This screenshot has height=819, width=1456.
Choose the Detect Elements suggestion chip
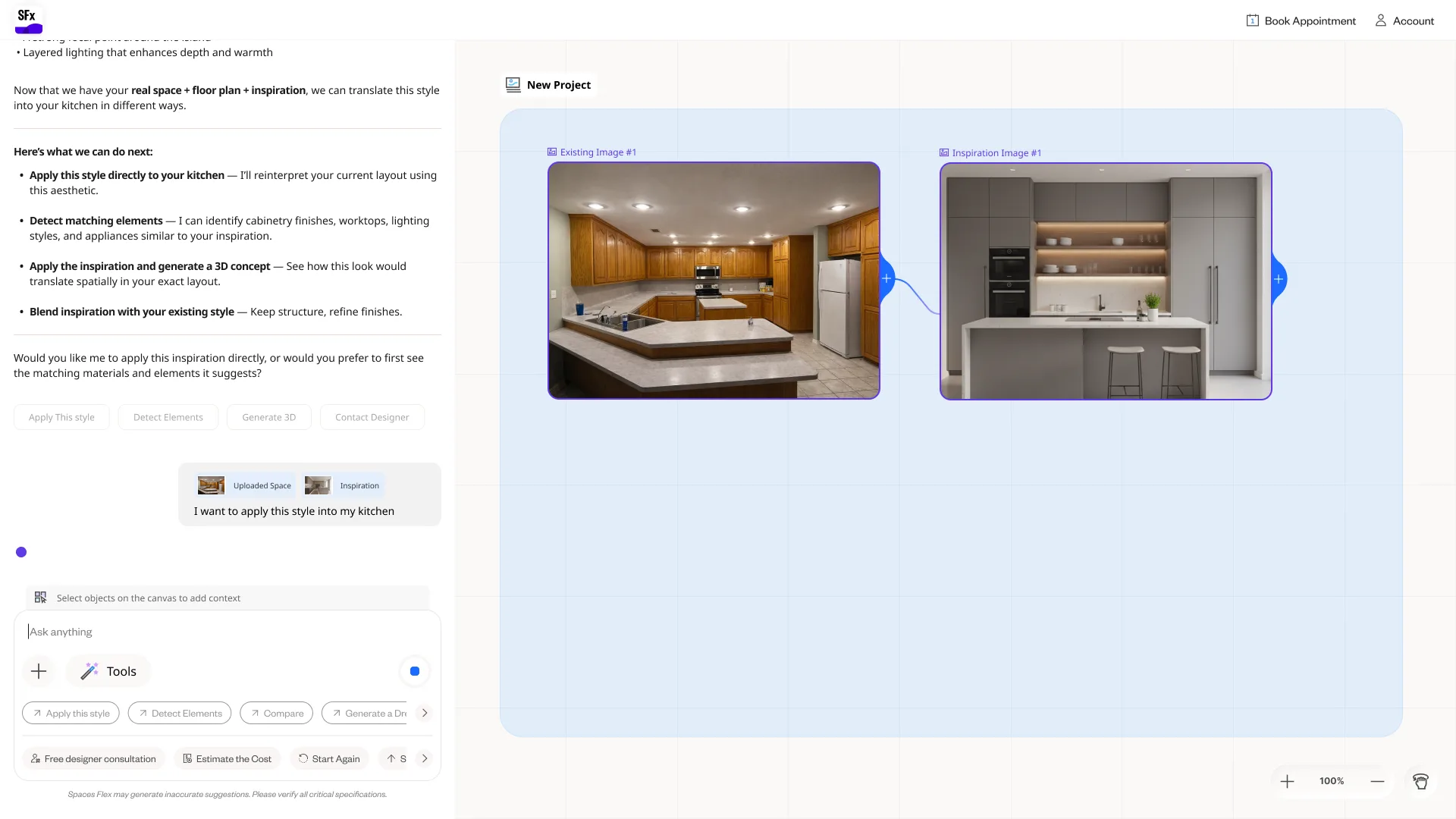[180, 714]
